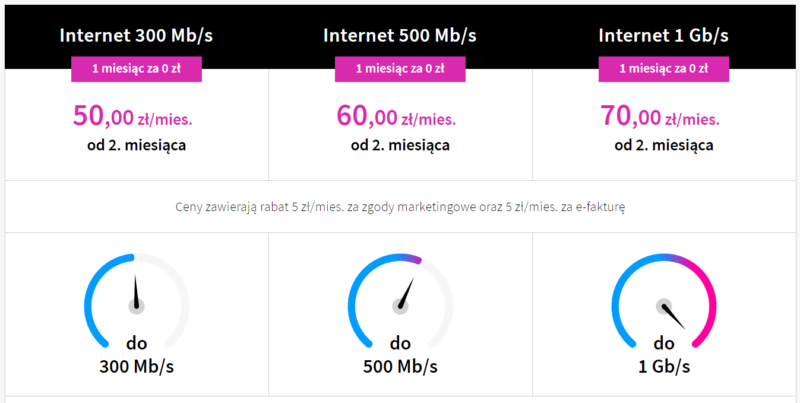Click the promo badge under Internet 500 Mb/s
Screen dimensions: 800x403
point(400,69)
